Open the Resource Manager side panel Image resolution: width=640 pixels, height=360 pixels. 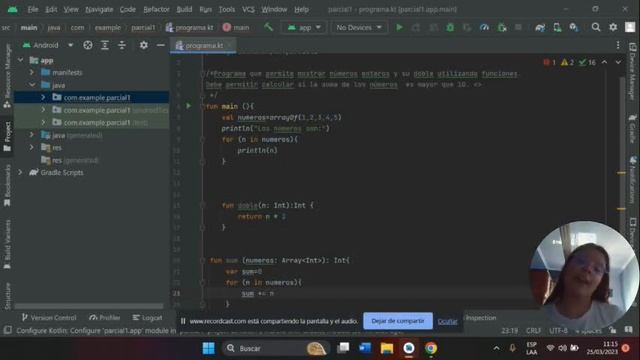point(7,76)
